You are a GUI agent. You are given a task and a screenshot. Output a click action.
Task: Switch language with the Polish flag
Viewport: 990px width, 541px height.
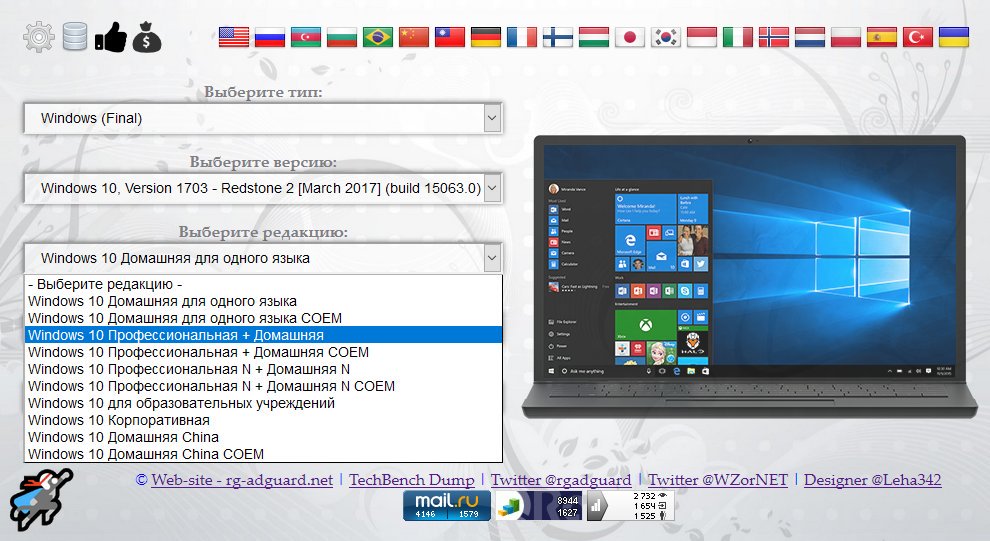(x=845, y=37)
